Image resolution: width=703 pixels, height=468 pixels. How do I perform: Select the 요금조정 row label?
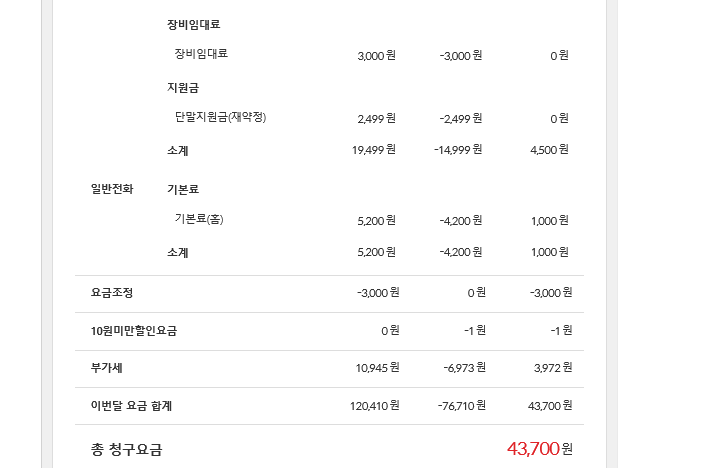(112, 293)
